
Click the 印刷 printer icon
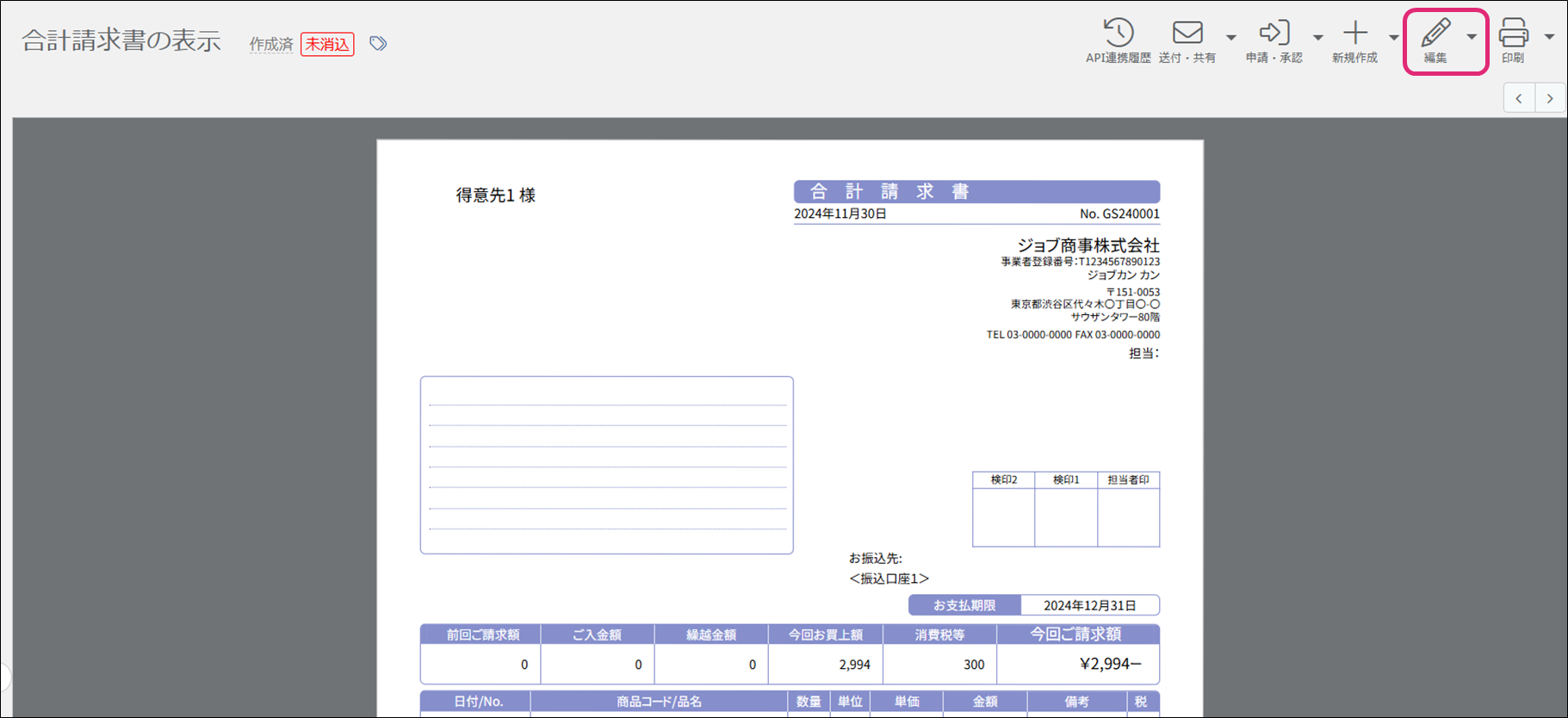pyautogui.click(x=1513, y=34)
